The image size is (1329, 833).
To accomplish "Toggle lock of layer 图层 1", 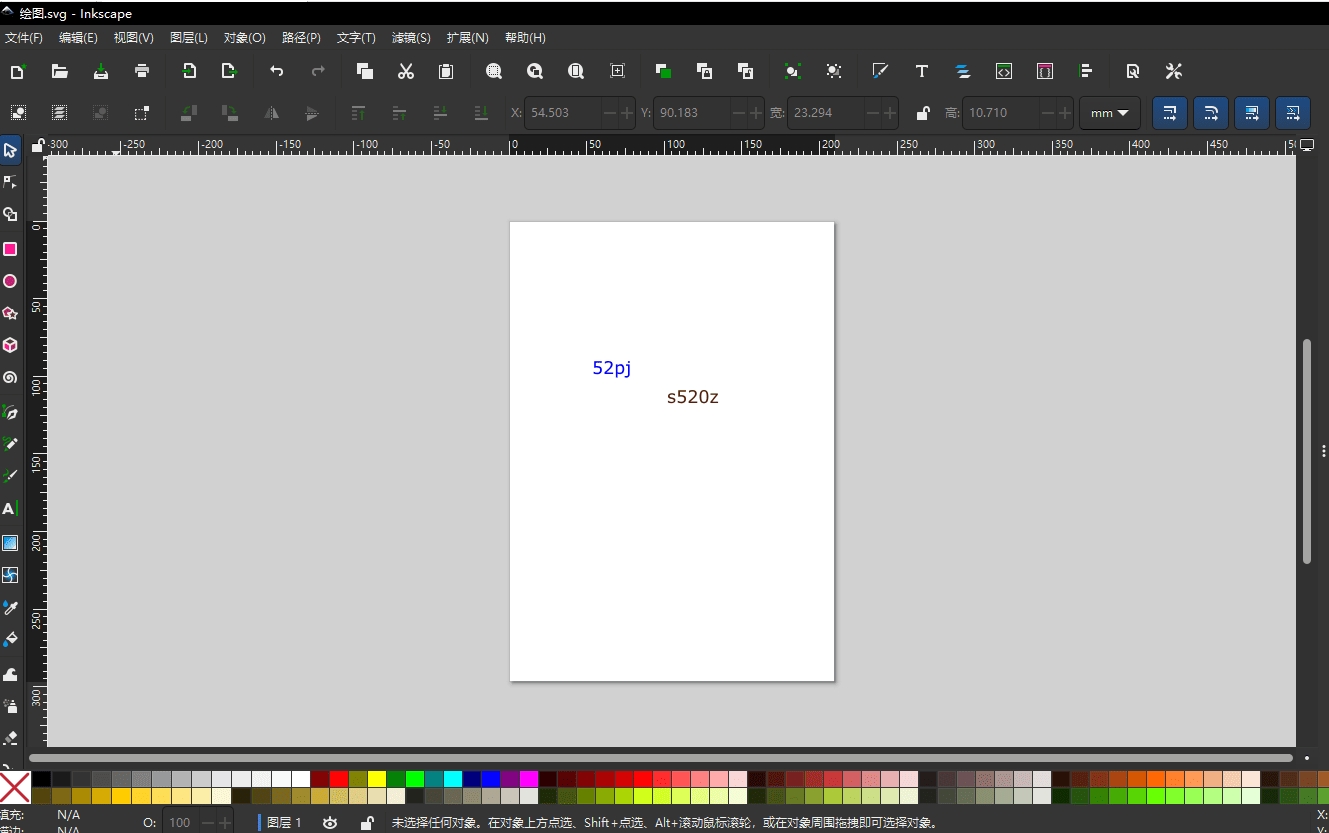I will (x=367, y=823).
